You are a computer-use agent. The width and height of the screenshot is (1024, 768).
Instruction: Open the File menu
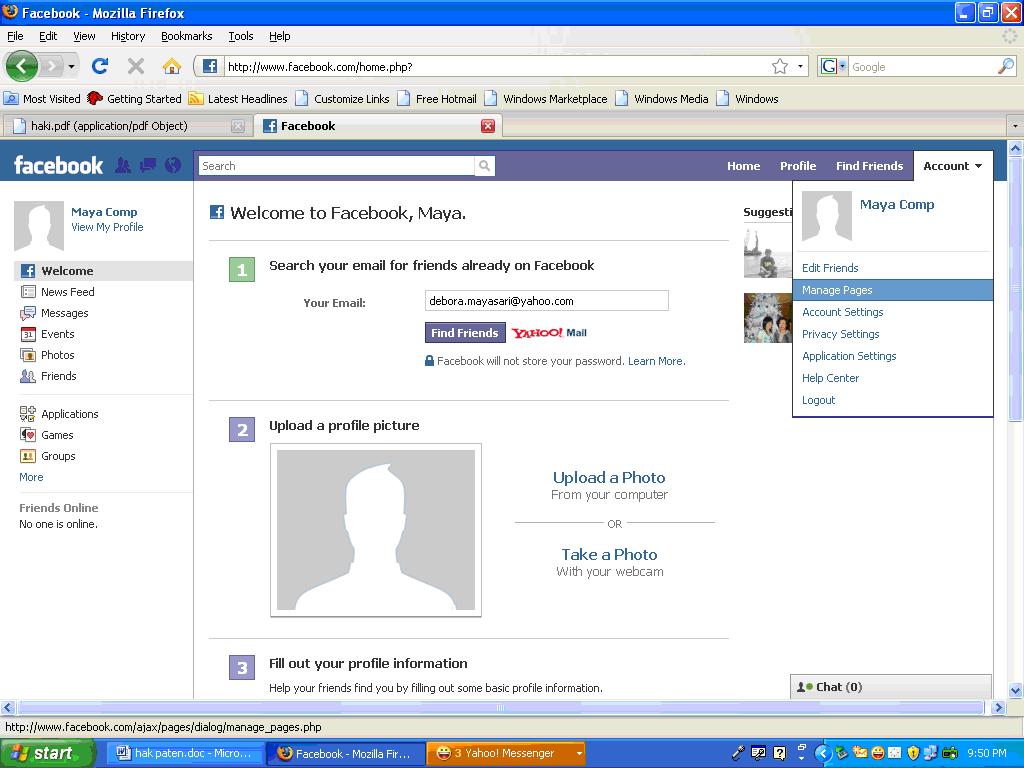tap(15, 36)
